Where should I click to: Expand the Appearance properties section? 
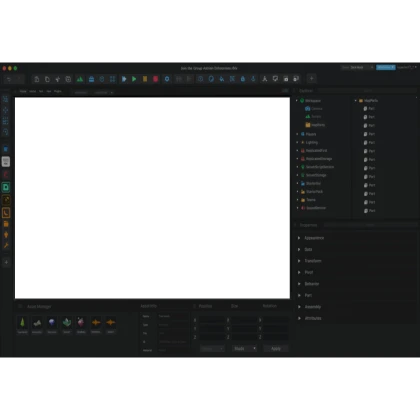tap(299, 238)
